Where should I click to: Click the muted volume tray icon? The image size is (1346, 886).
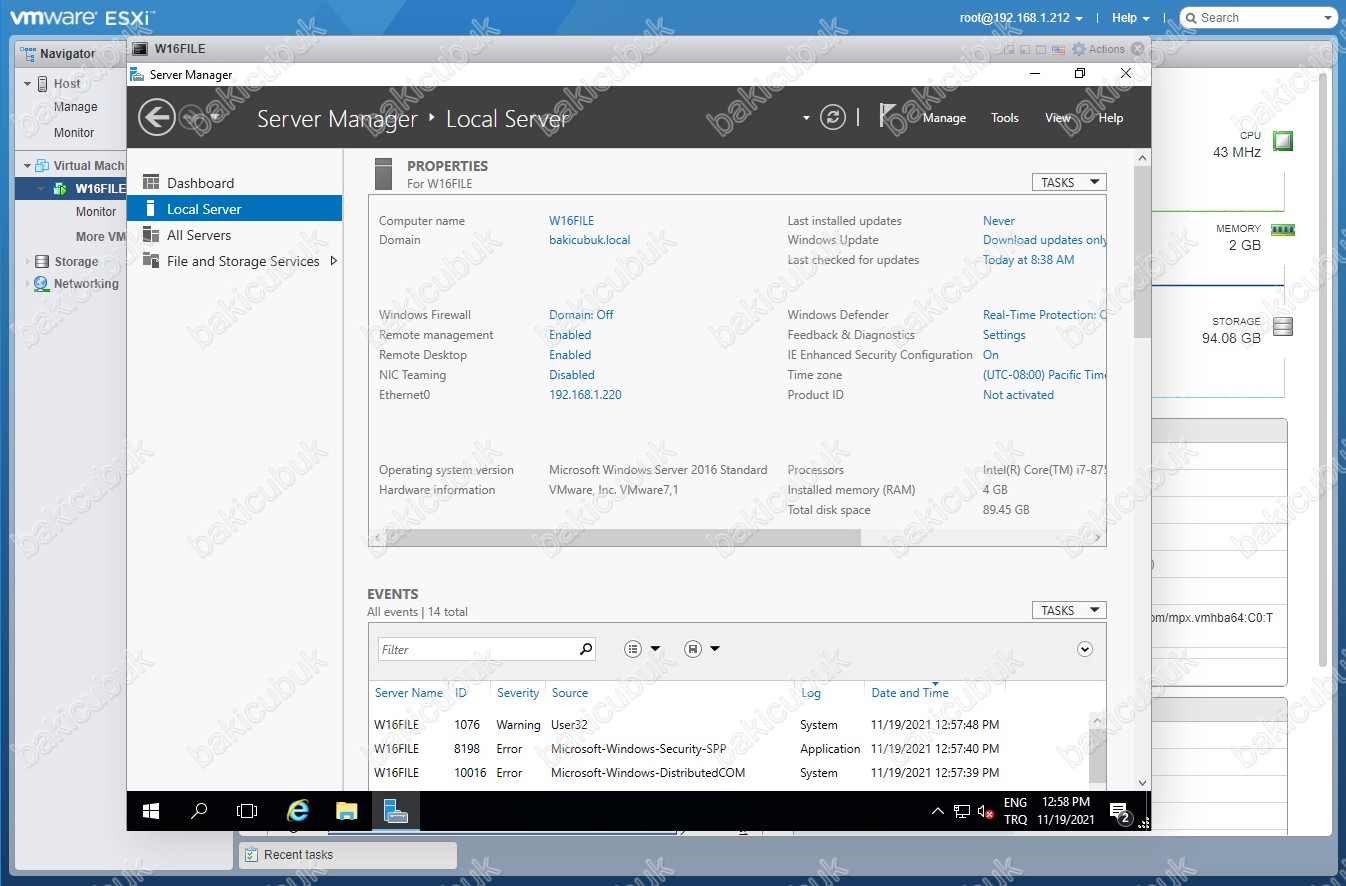985,811
